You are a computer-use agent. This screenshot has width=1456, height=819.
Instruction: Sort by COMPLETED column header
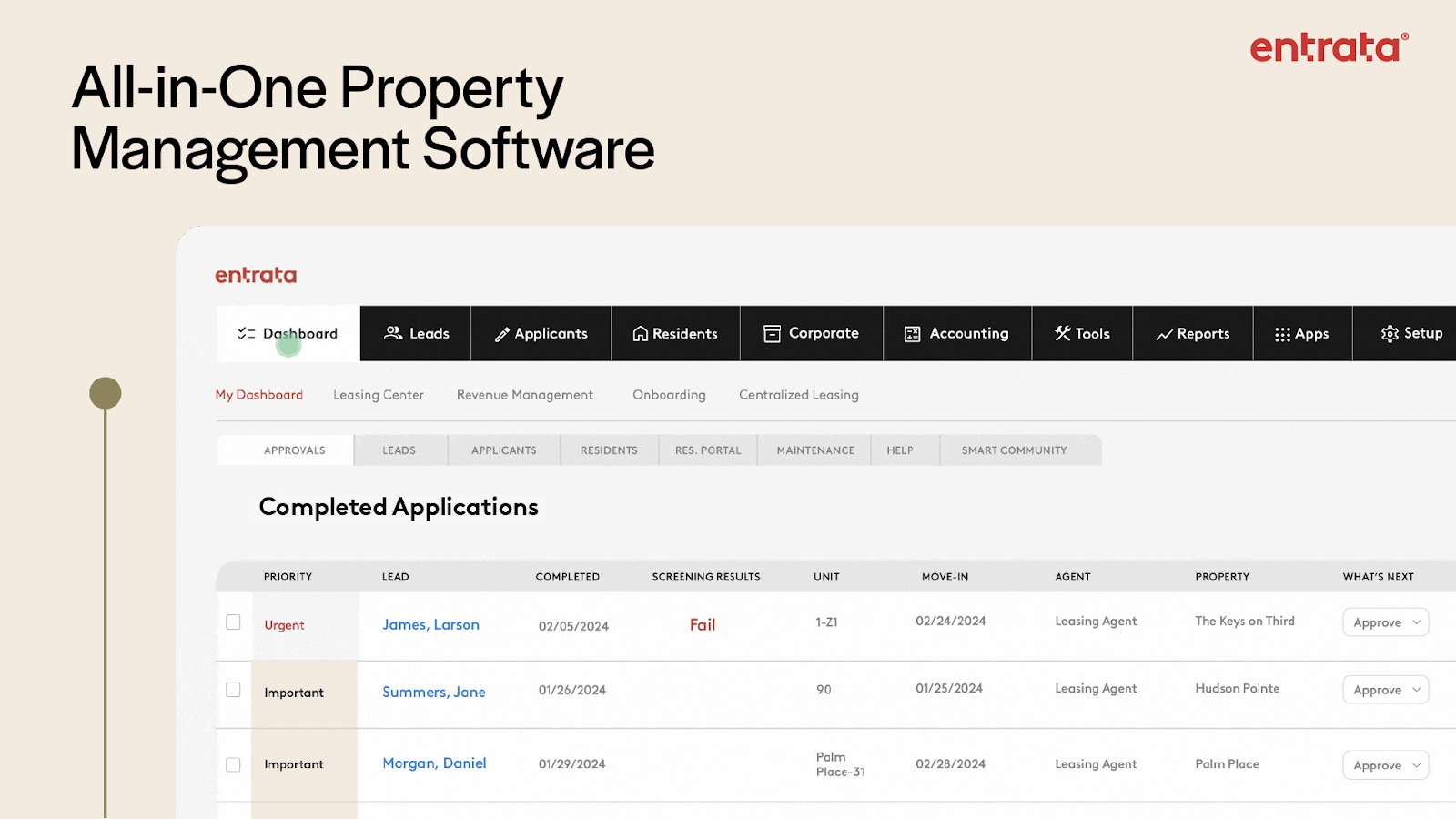[568, 576]
